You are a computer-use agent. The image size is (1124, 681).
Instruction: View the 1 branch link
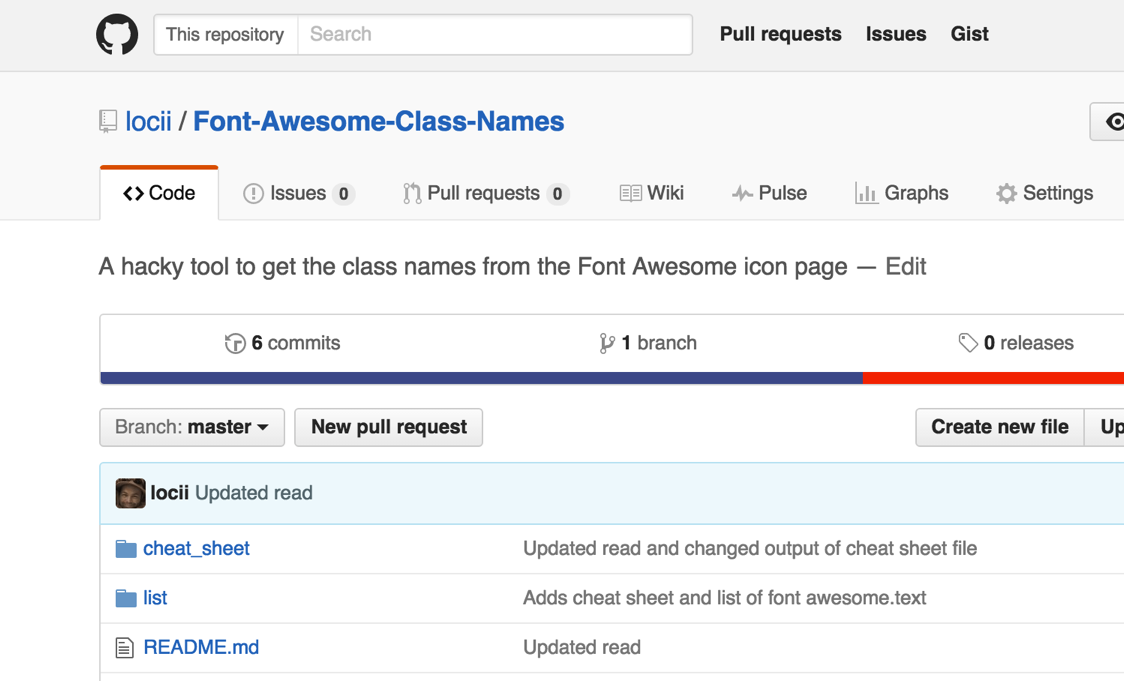tap(648, 343)
